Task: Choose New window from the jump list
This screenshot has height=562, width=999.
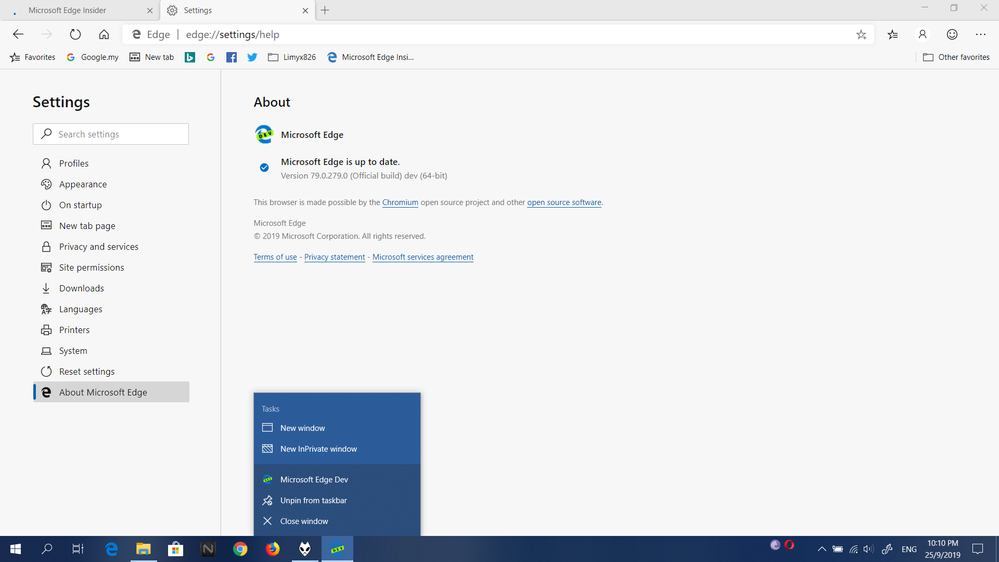Action: pyautogui.click(x=337, y=428)
